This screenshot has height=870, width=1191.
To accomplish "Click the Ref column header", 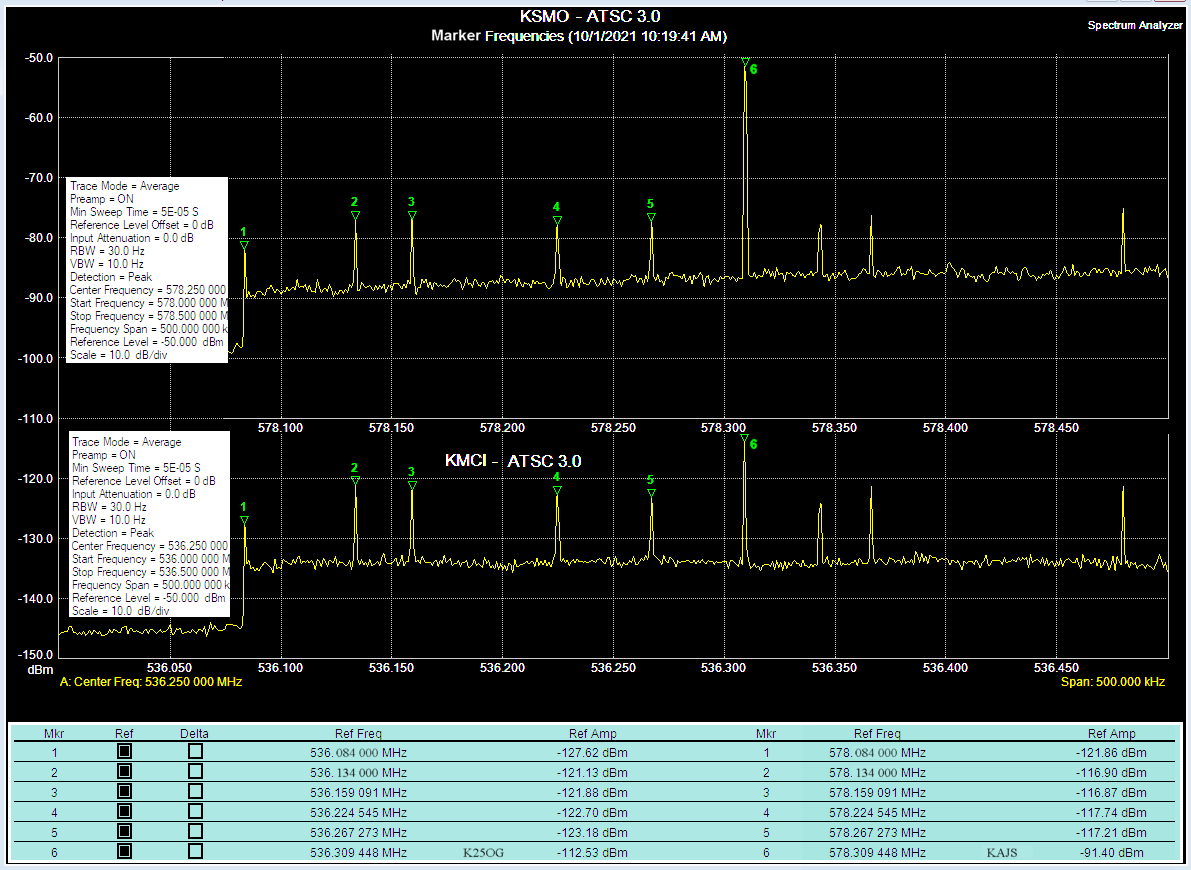I will tap(124, 733).
